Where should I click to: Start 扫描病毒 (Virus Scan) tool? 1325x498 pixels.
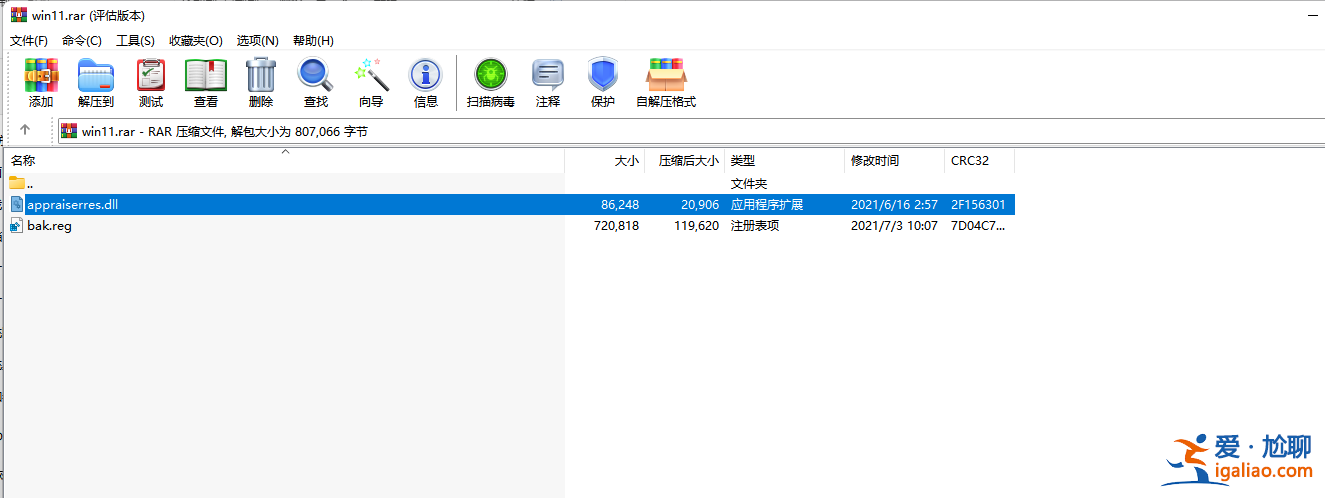[490, 76]
